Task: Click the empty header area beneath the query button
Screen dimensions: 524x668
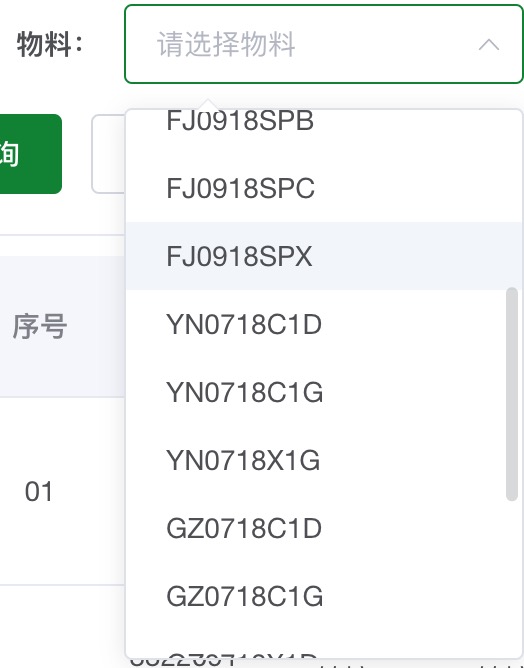Action: 62,246
